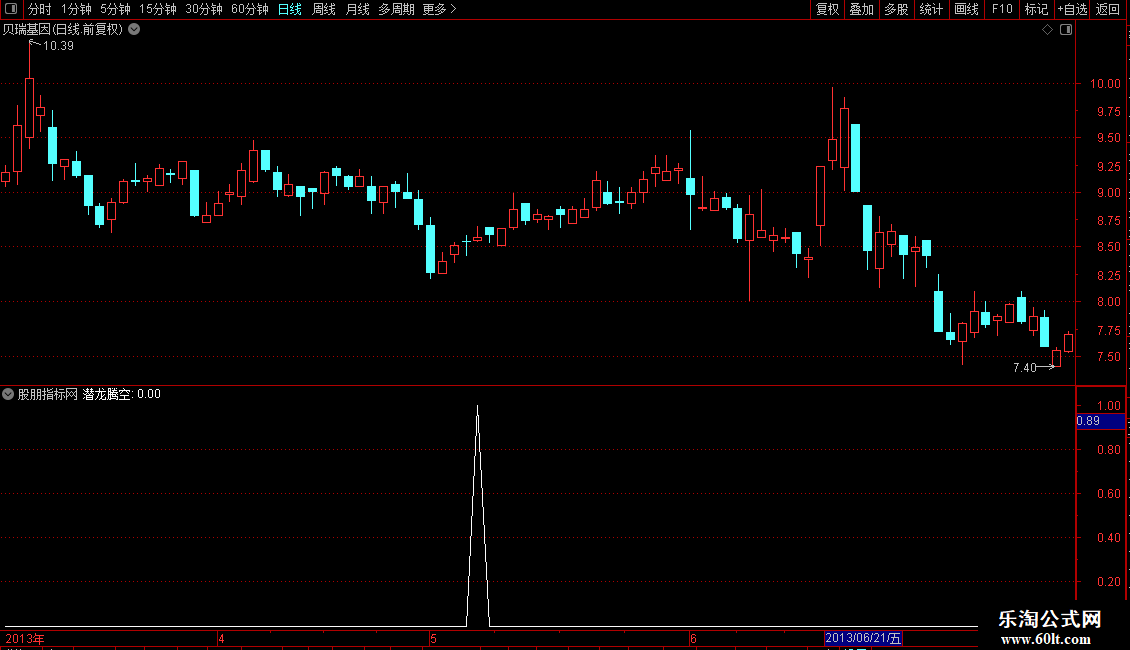This screenshot has width=1130, height=650.
Task: Open the 统计 statistics button
Action: click(x=931, y=9)
